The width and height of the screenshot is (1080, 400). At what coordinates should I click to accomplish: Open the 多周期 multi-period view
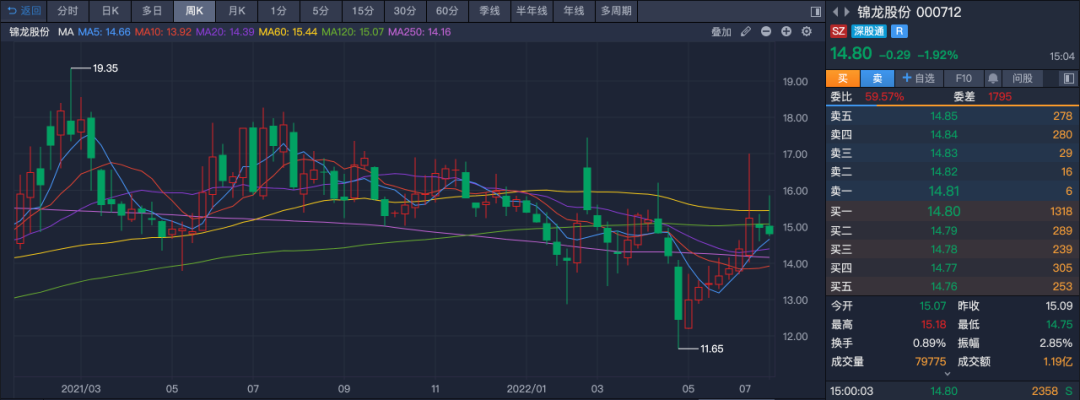617,11
